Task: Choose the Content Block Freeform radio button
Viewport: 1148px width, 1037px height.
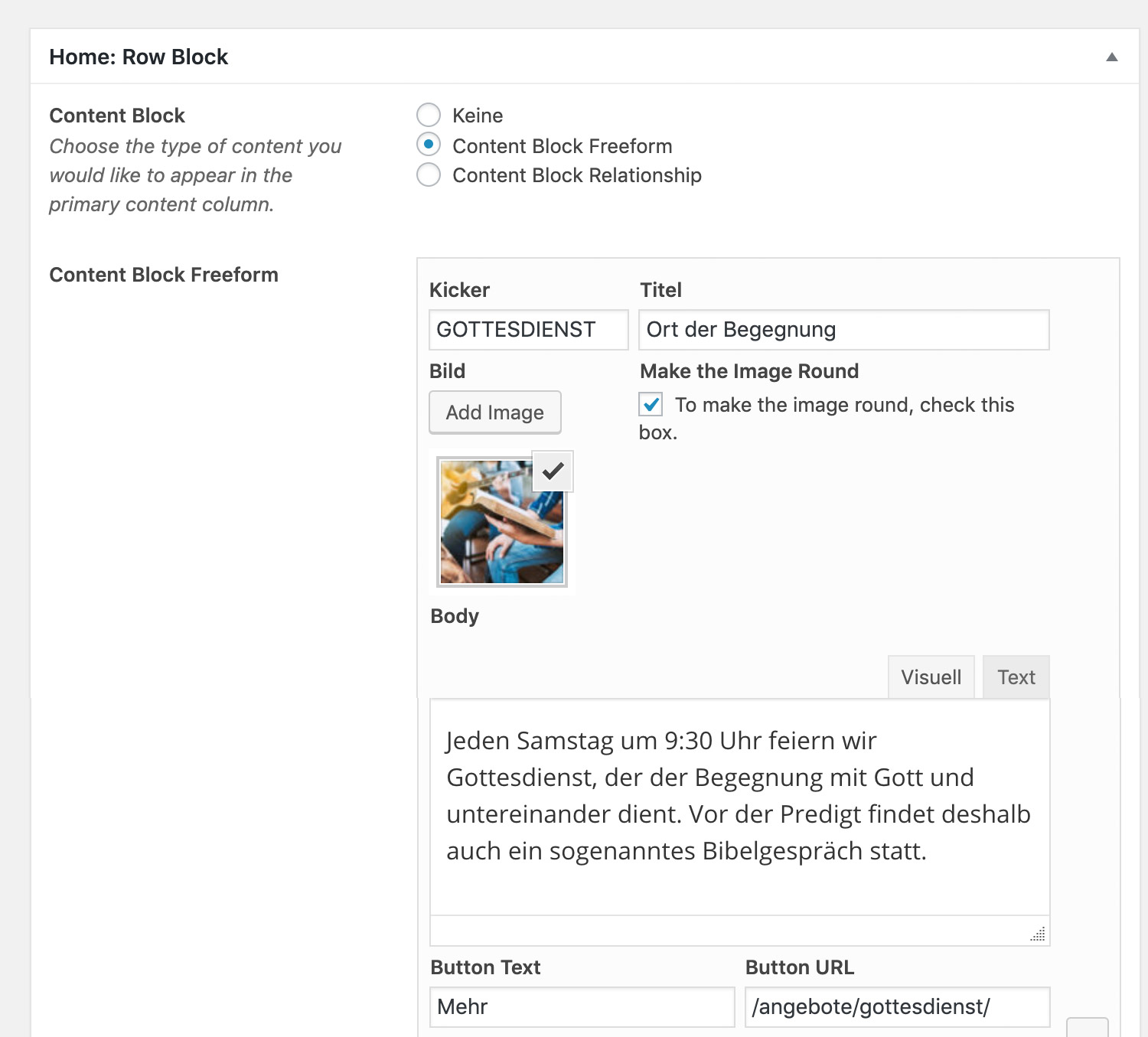Action: pos(429,145)
